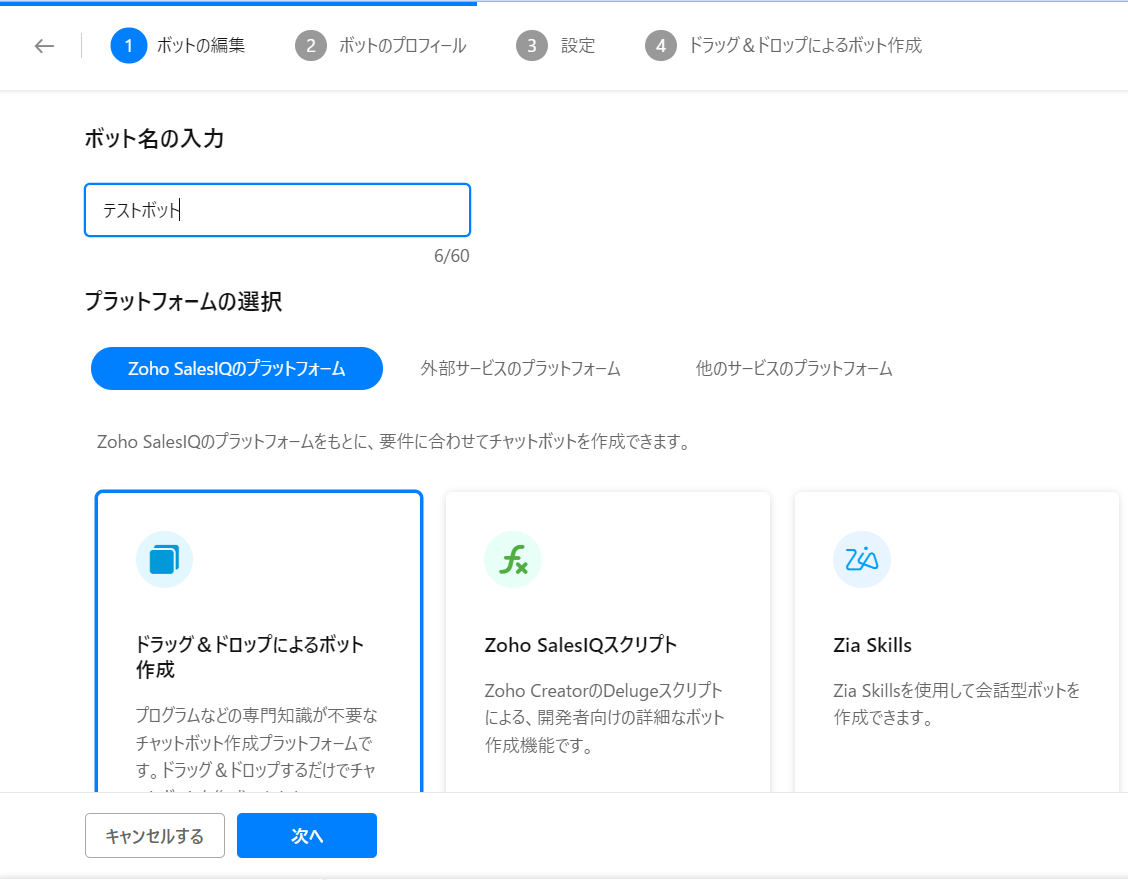This screenshot has width=1128, height=880.
Task: Select step 2 number circle
Action: (x=311, y=45)
